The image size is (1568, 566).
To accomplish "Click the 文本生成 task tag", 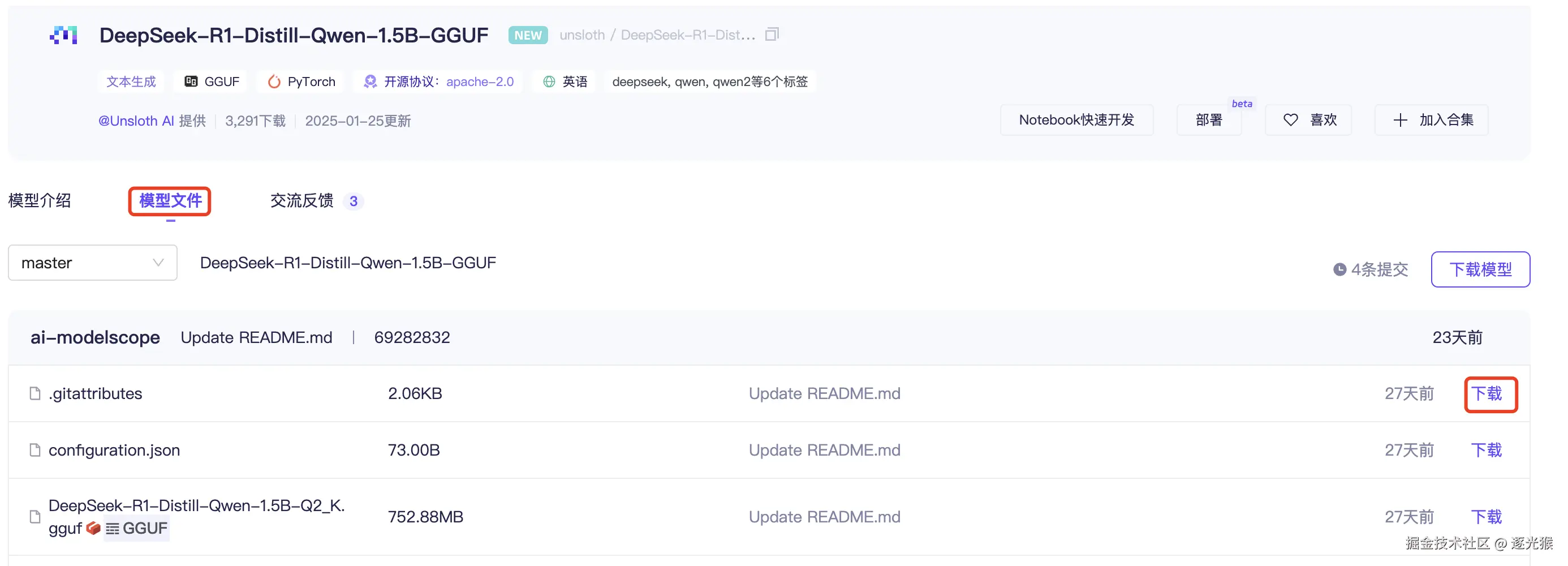I will click(x=131, y=82).
